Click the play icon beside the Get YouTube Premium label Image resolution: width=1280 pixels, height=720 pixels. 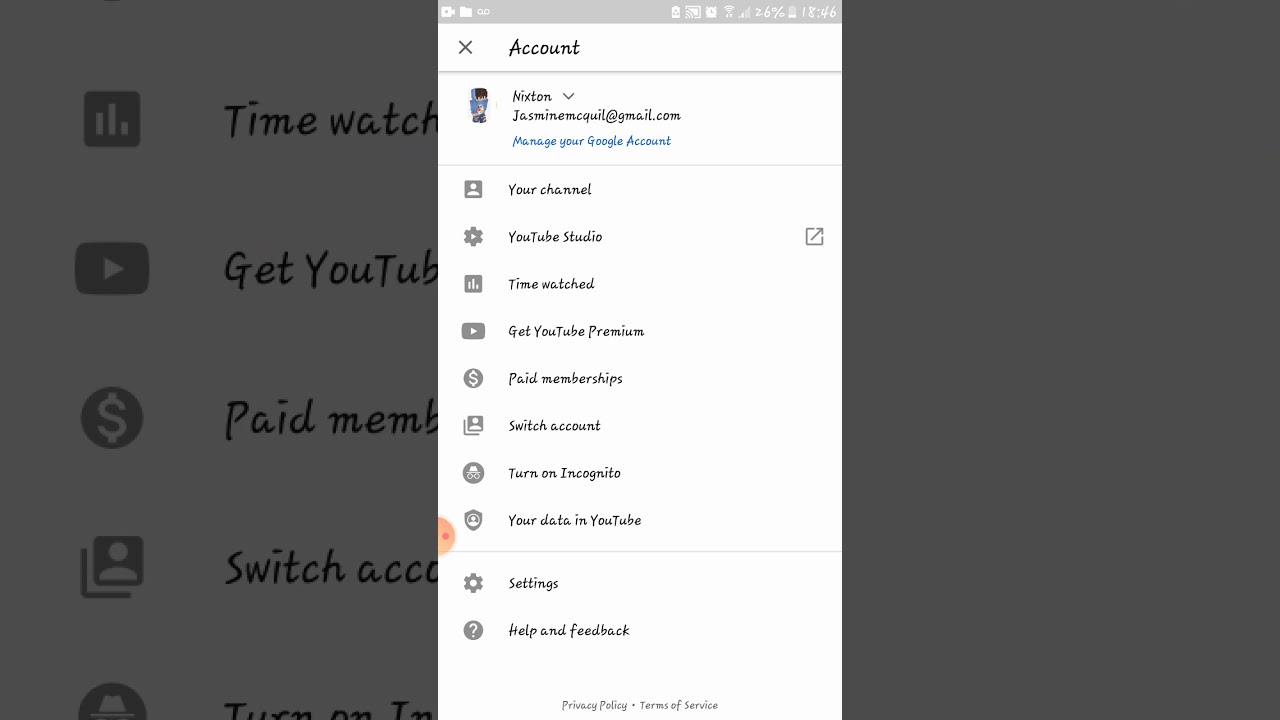click(473, 331)
